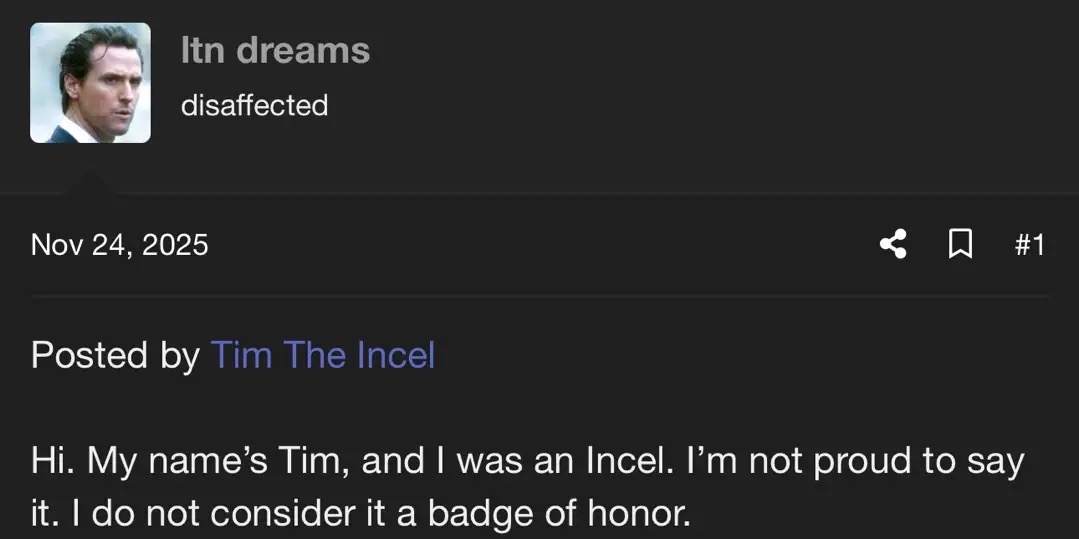Viewport: 1079px width, 539px height.
Task: Open the ltn dreams avatar image
Action: coord(90,83)
